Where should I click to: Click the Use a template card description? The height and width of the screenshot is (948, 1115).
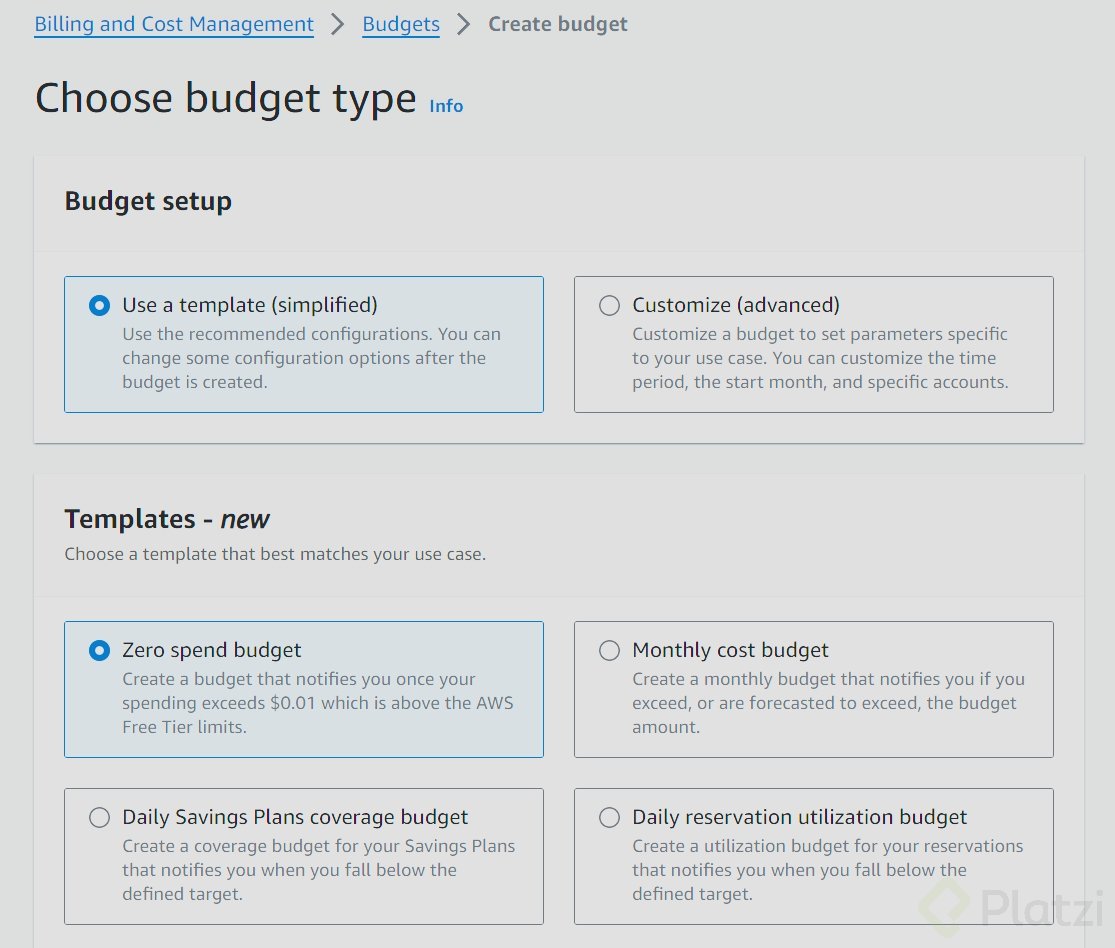pyautogui.click(x=311, y=358)
